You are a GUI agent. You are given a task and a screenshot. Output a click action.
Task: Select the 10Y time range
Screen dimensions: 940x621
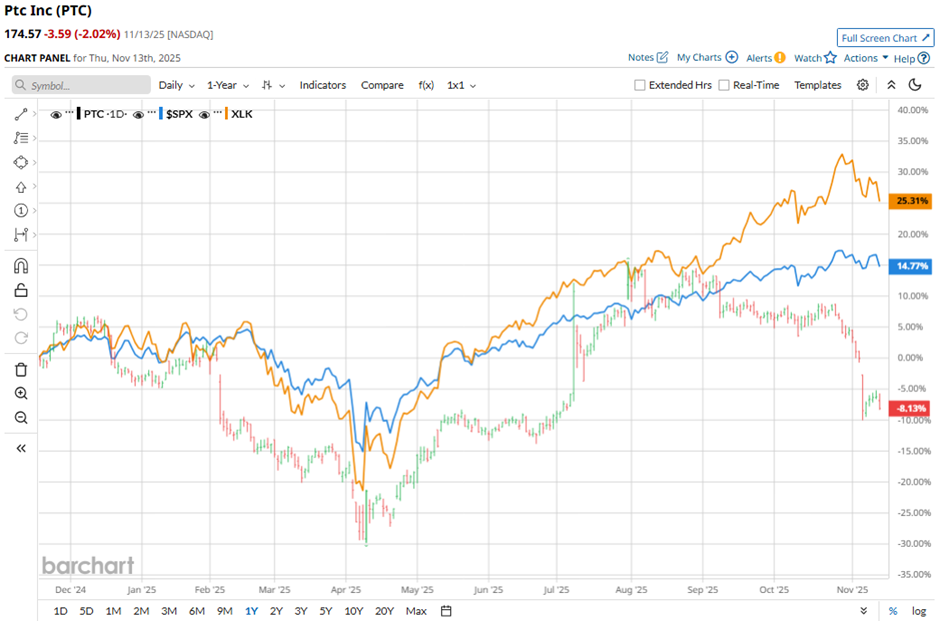click(x=354, y=611)
